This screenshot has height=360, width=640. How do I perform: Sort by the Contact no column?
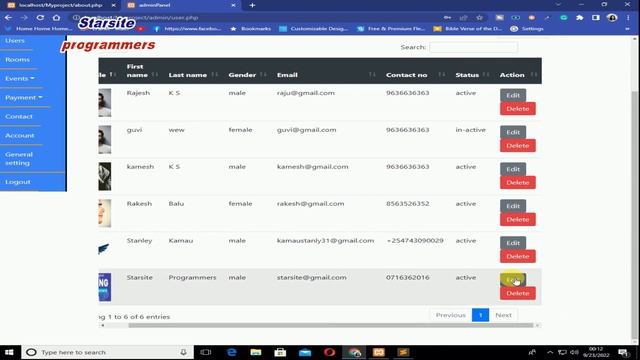(416, 75)
